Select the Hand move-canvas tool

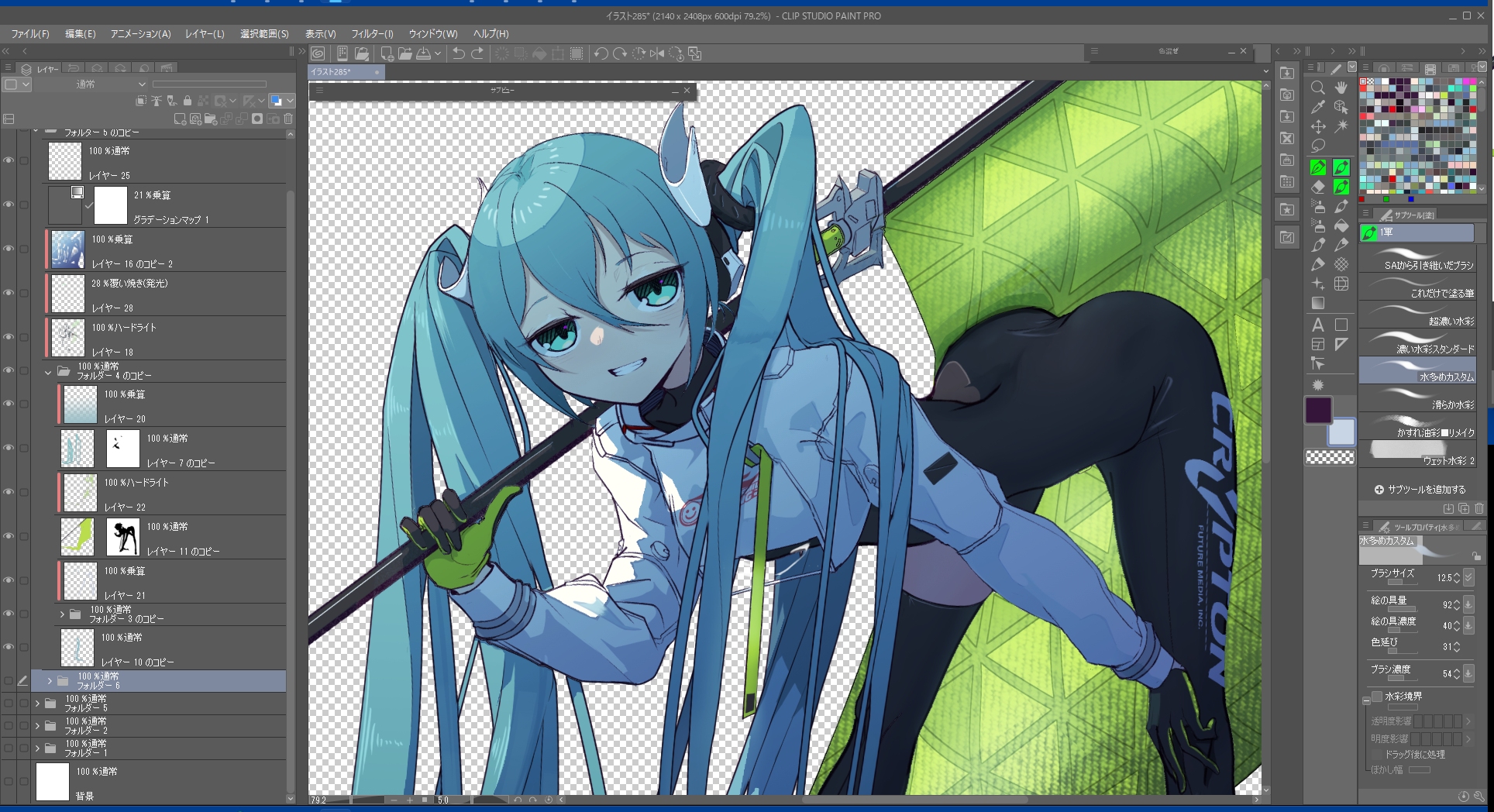[x=1341, y=88]
